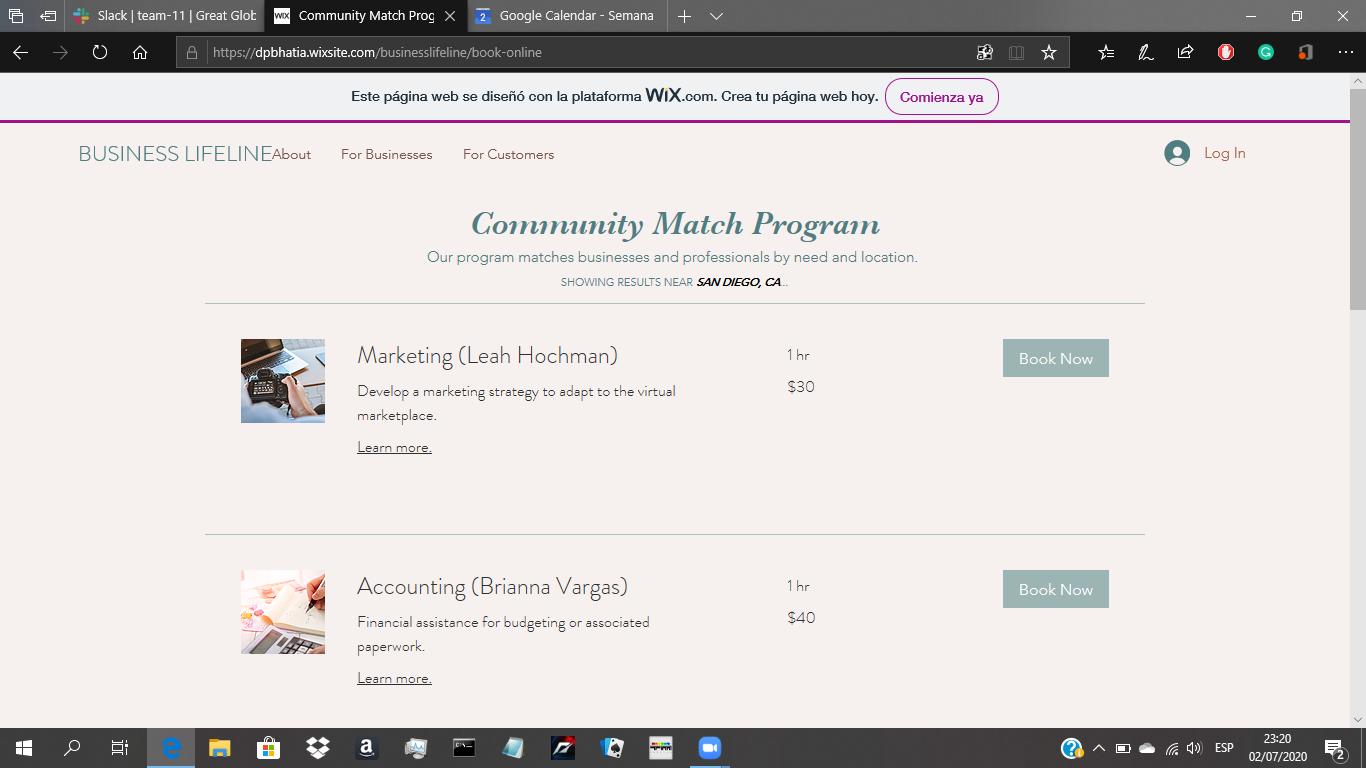1366x768 pixels.
Task: Open the Windows Start menu
Action: (x=24, y=748)
